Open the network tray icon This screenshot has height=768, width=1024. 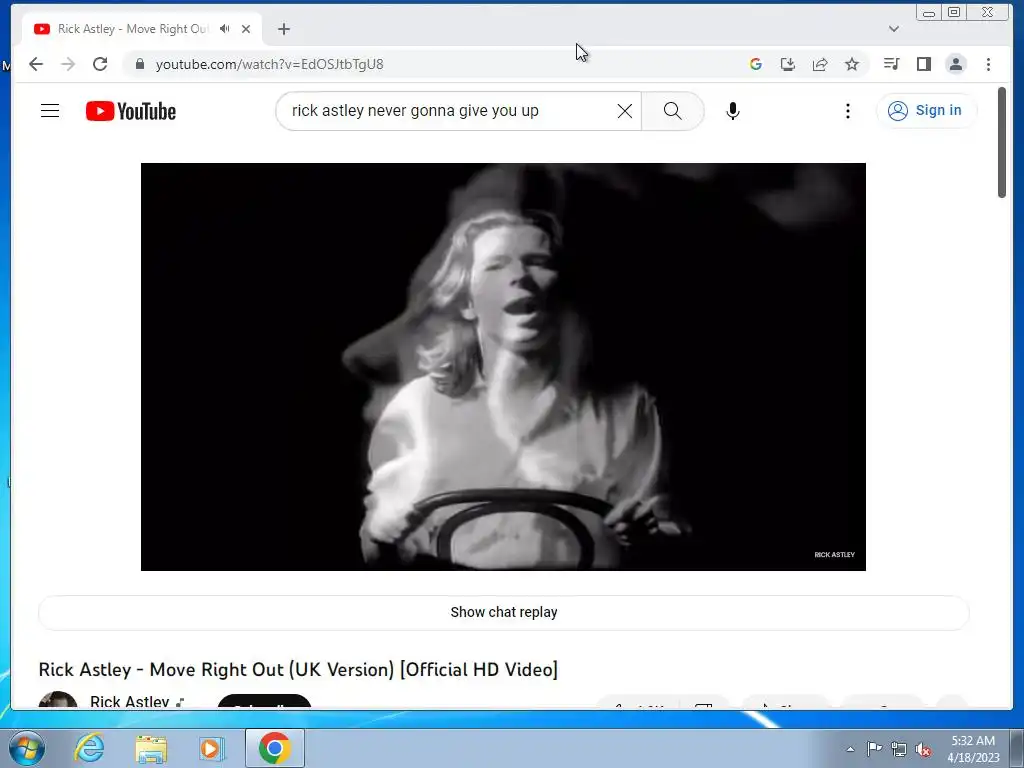899,749
